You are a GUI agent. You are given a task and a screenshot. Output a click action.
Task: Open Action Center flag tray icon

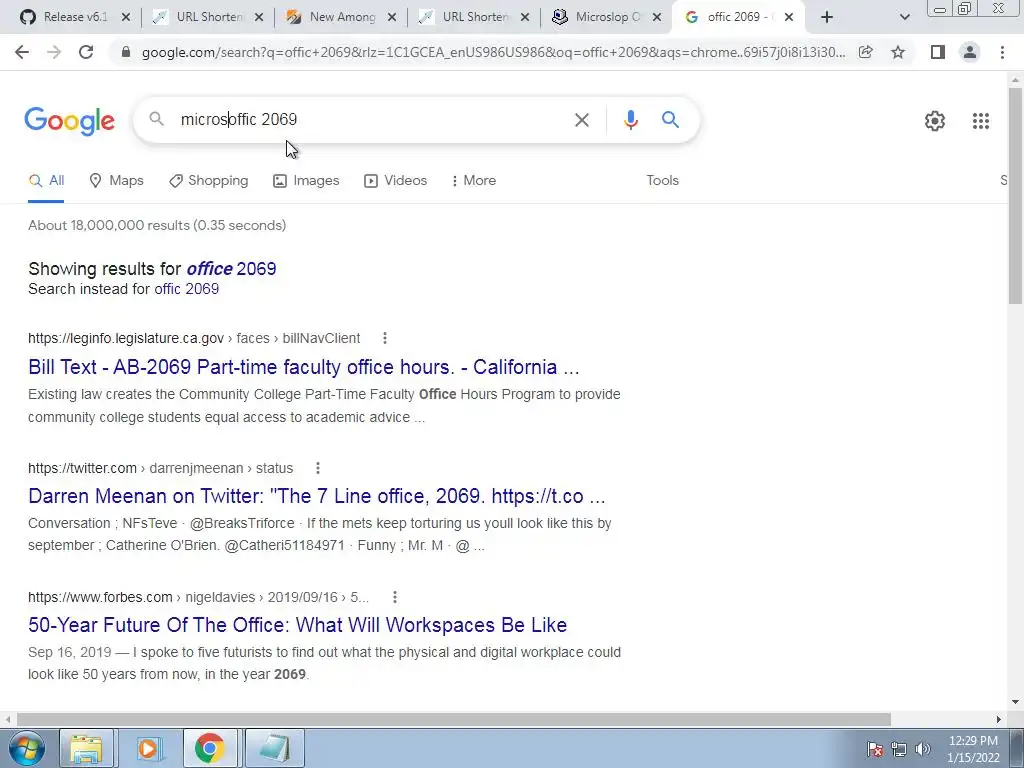[875, 749]
